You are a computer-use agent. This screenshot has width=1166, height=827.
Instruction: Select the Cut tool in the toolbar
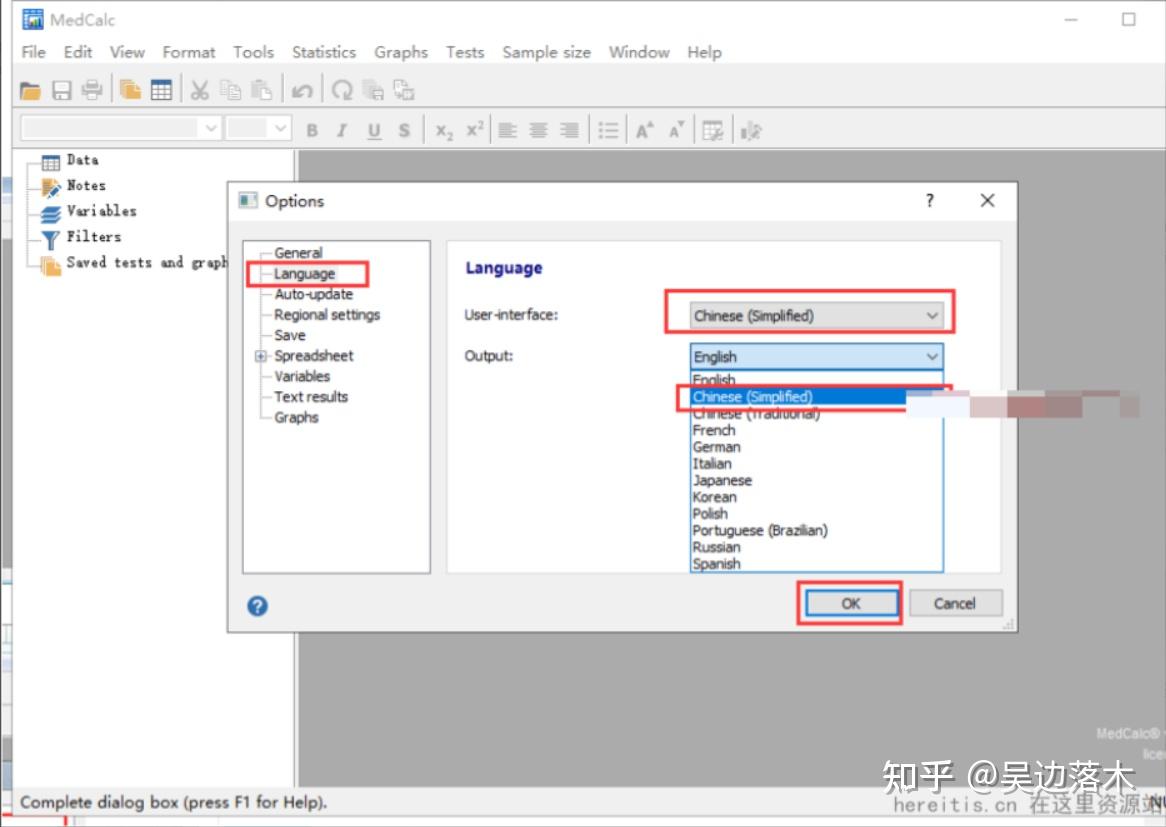199,89
